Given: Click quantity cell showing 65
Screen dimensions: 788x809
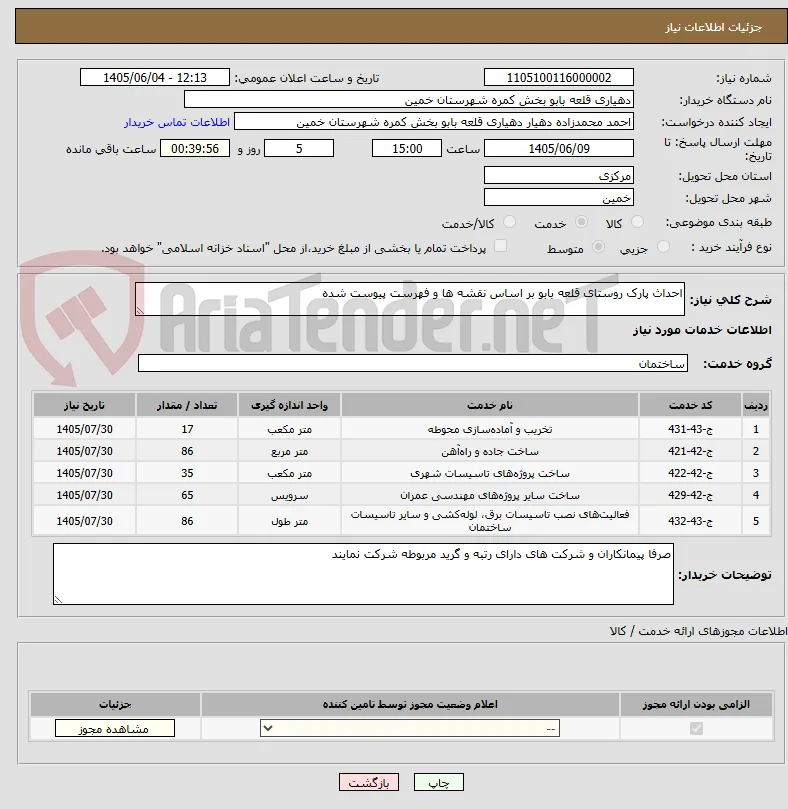Looking at the screenshot, I should 187,495.
